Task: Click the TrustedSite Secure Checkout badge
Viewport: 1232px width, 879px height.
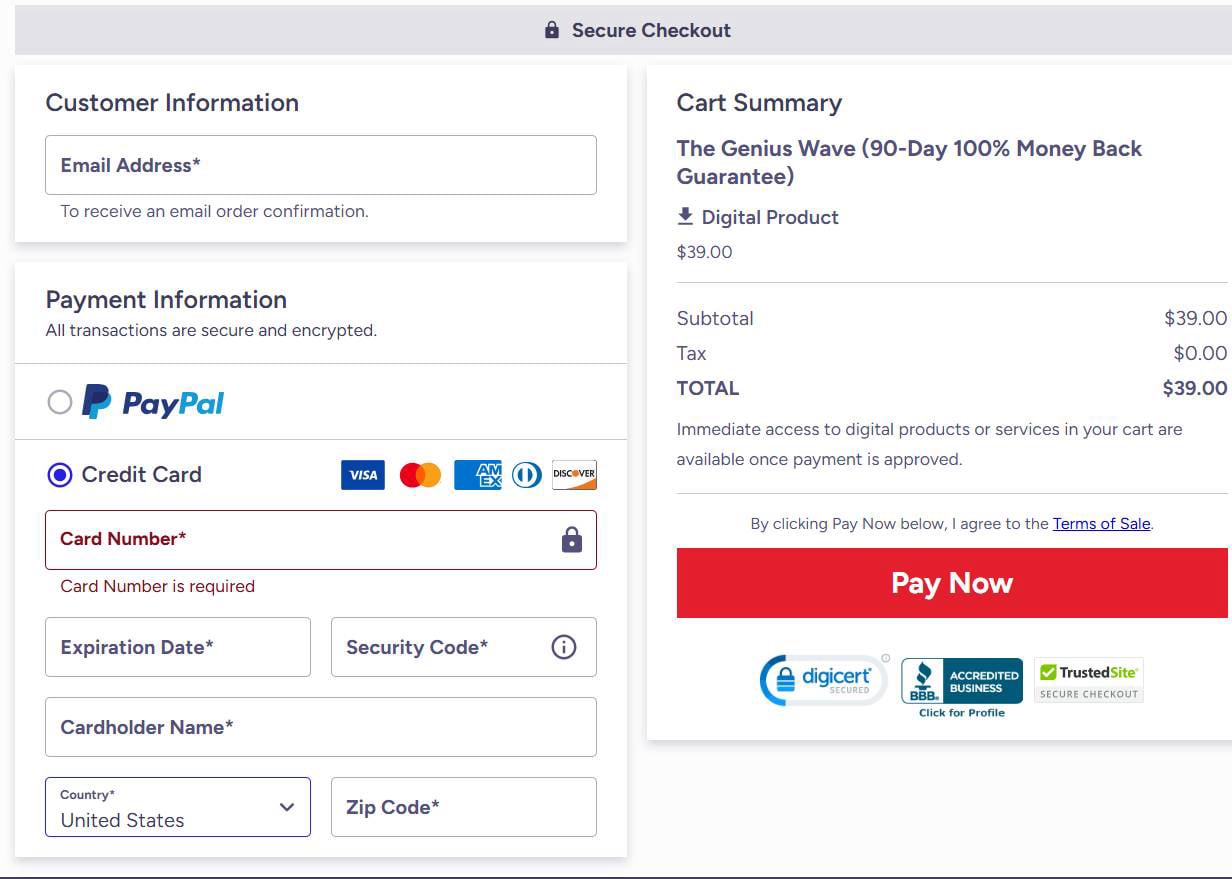Action: (1088, 681)
